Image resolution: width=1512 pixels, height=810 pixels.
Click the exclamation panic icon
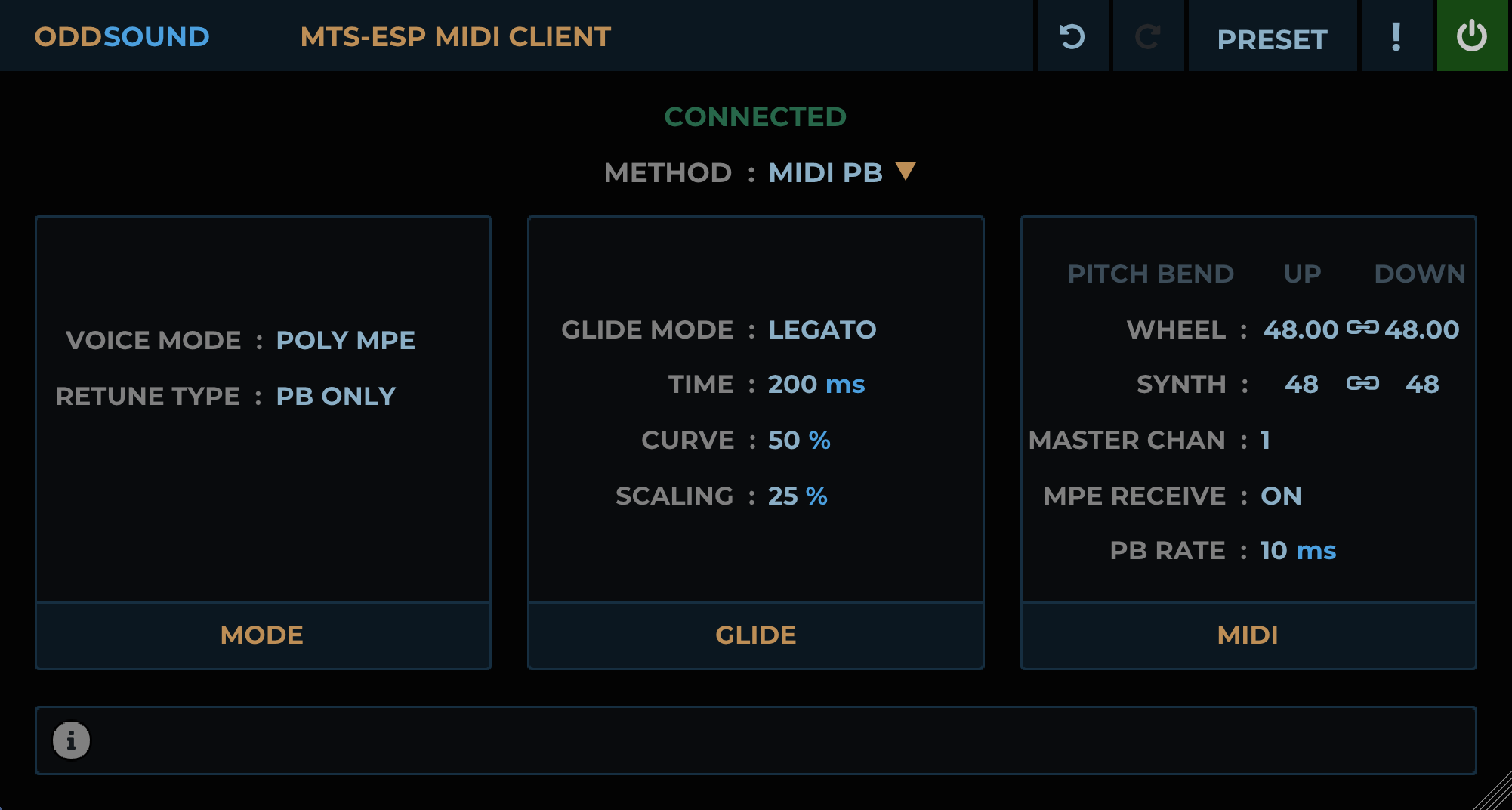point(1396,36)
